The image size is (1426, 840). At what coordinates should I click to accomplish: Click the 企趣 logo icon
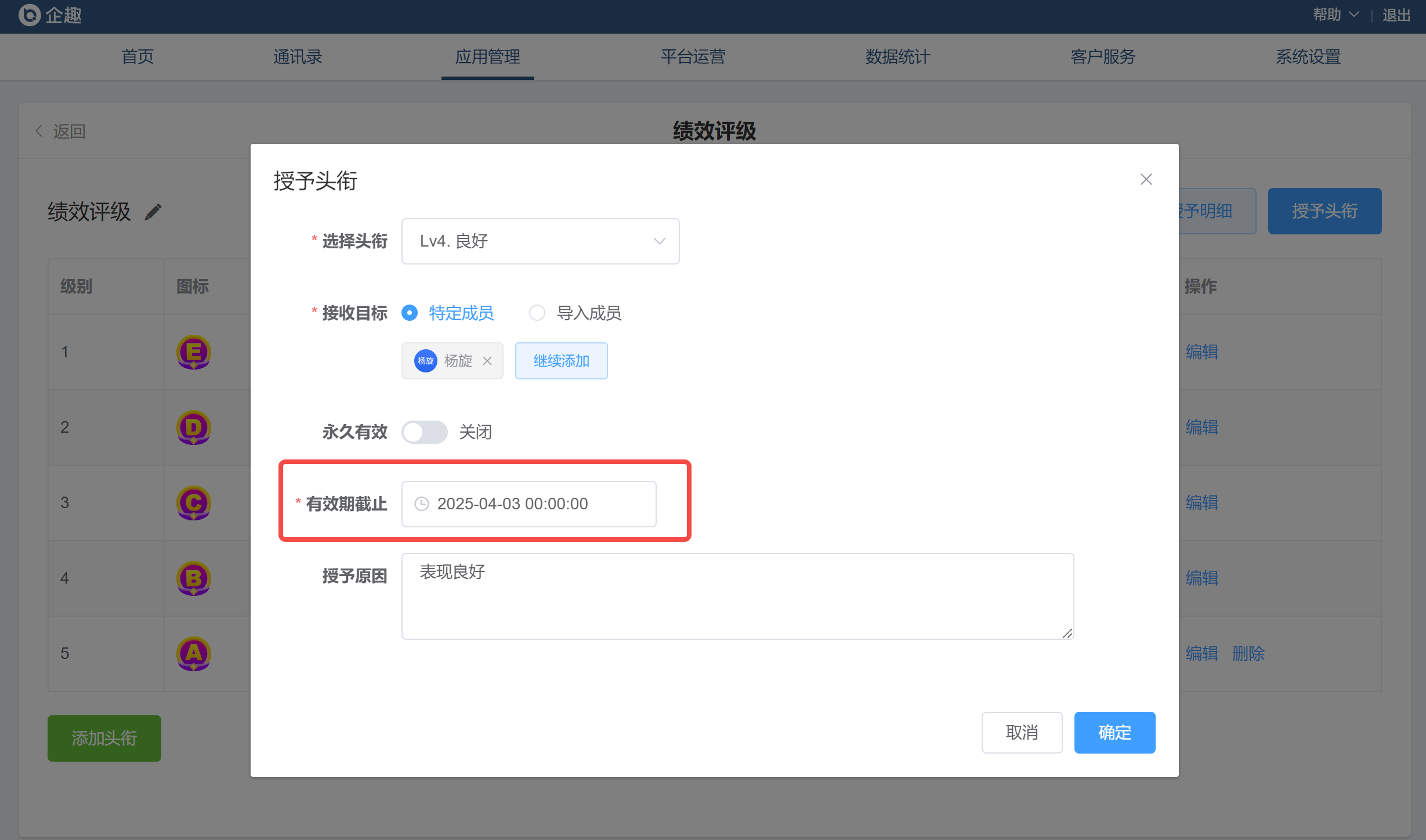[29, 15]
